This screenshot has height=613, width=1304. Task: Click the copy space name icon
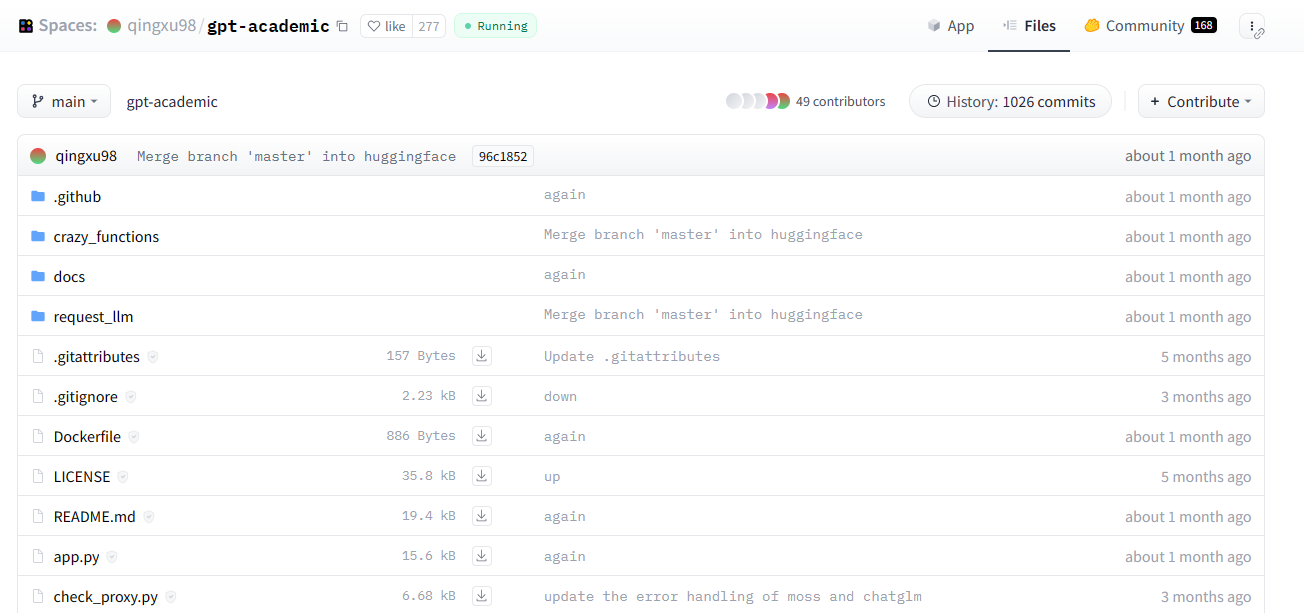pyautogui.click(x=342, y=26)
